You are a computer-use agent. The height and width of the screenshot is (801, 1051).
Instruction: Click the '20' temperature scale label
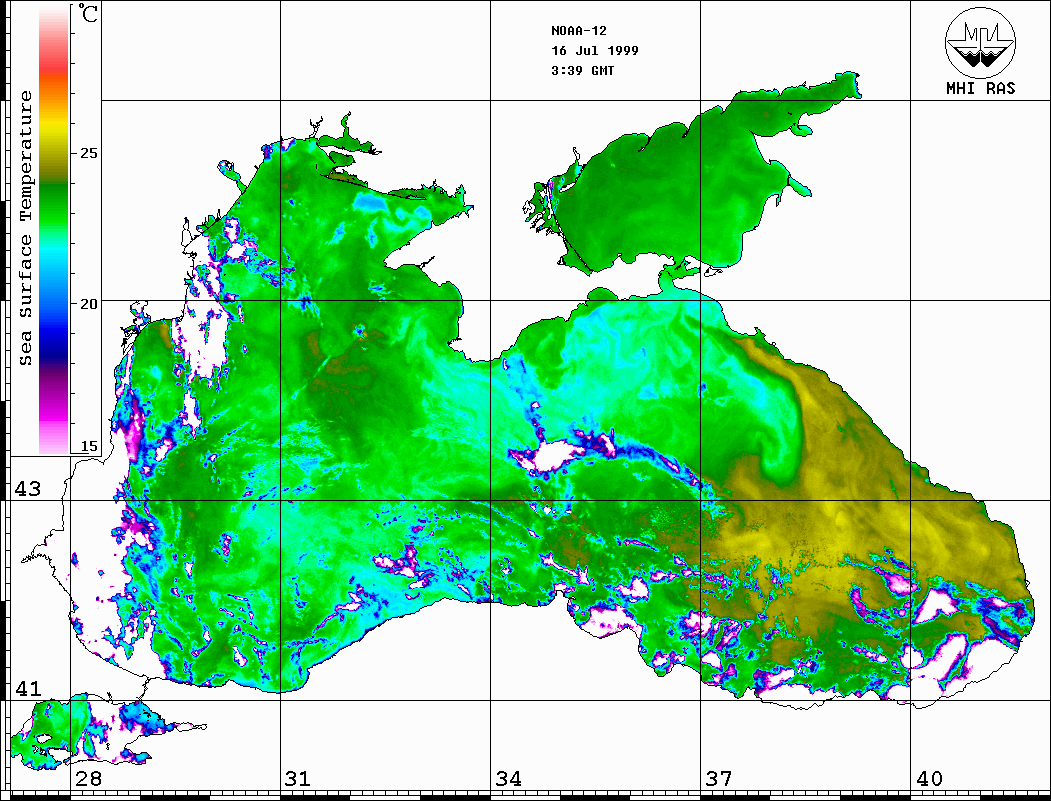[x=88, y=304]
